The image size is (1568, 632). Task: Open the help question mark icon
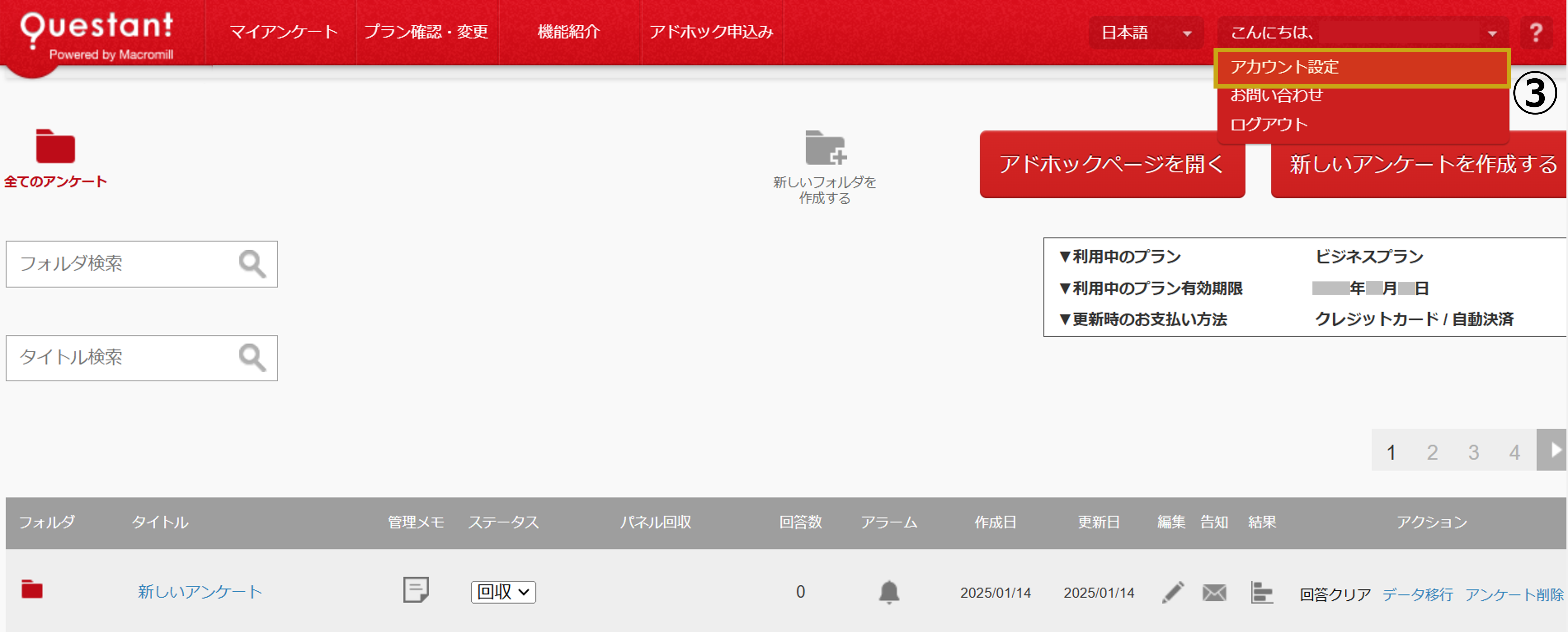[1536, 32]
